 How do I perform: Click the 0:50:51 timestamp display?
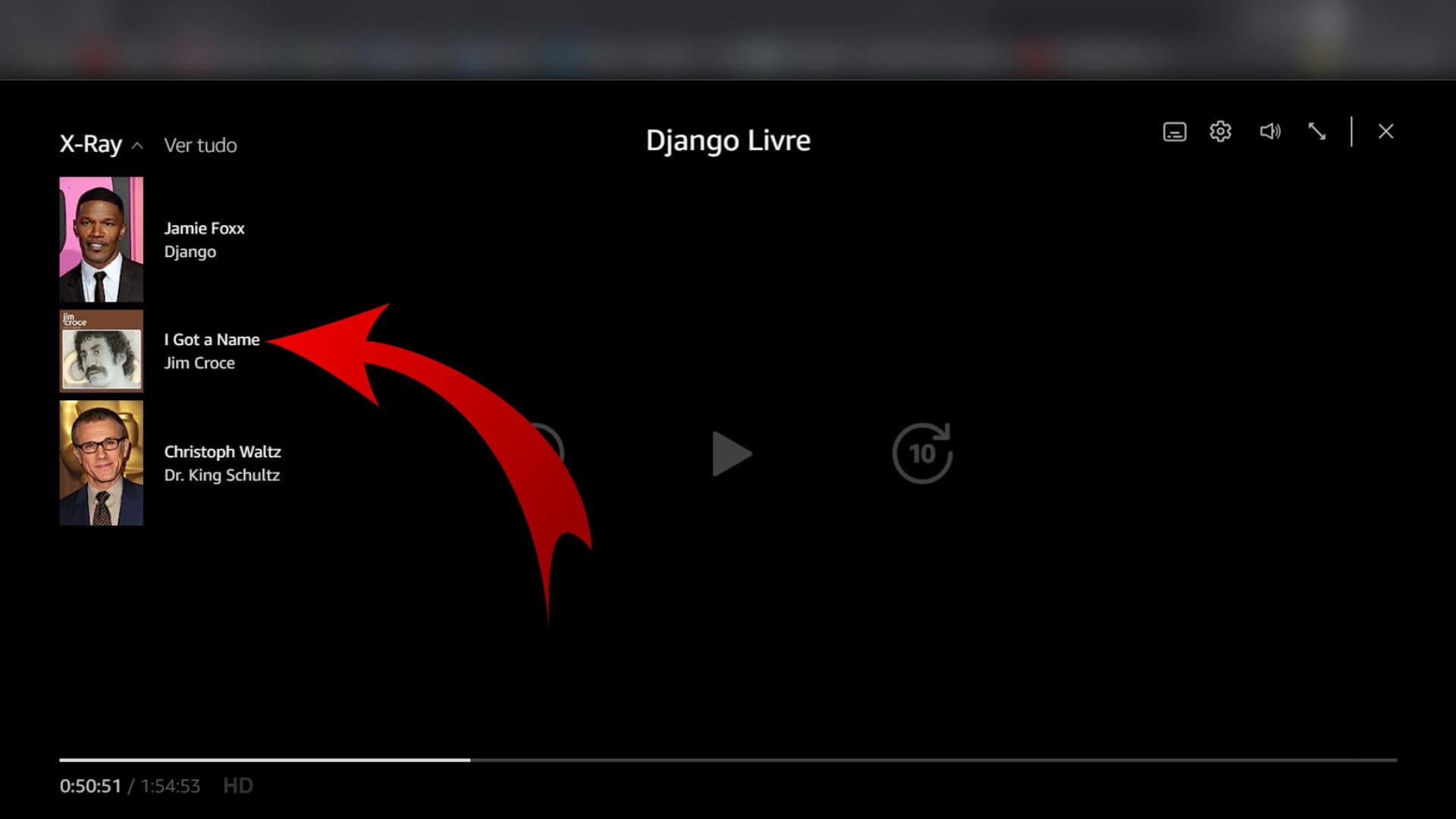(89, 786)
